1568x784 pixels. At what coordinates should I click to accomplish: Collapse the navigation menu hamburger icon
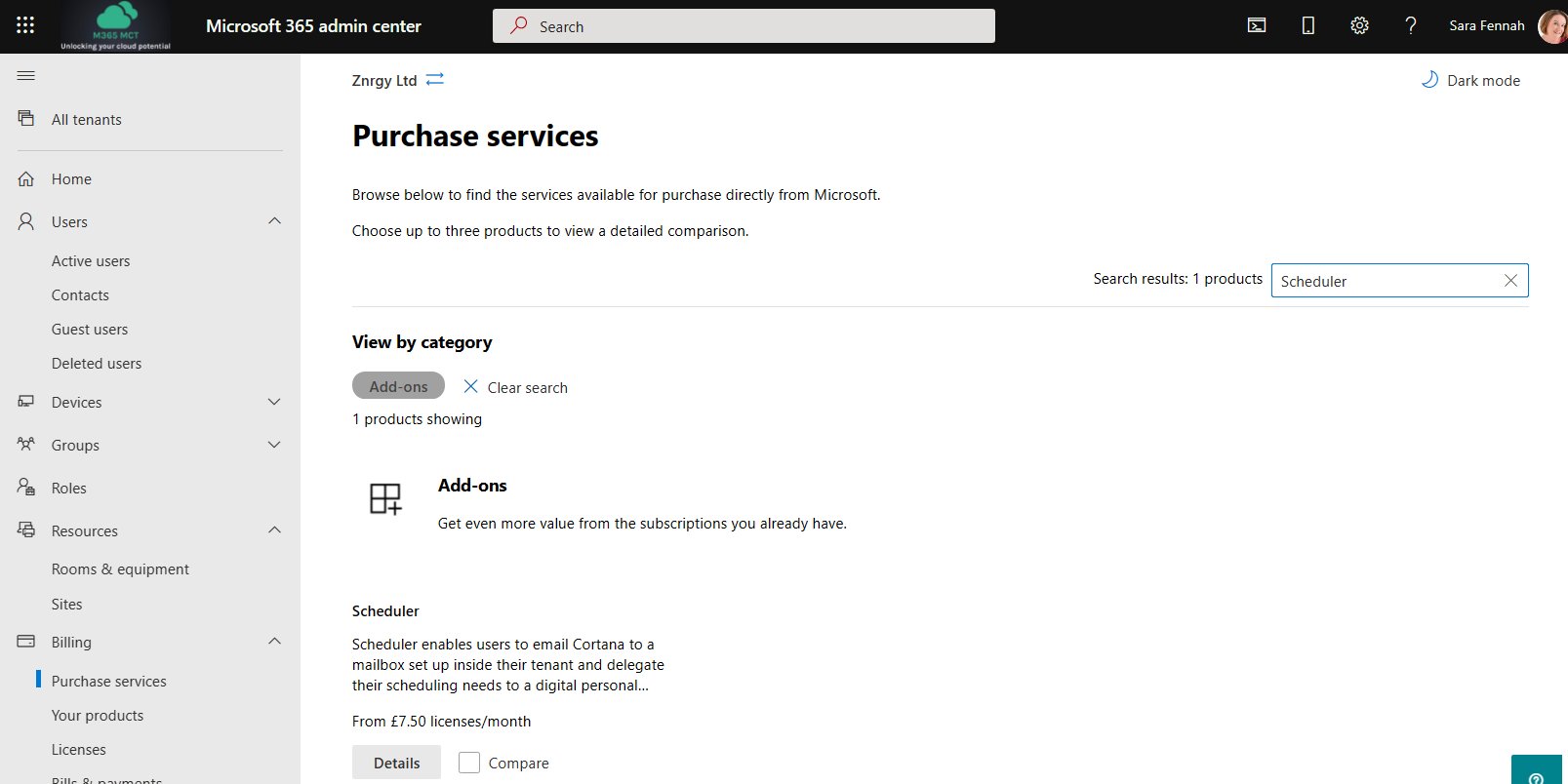[26, 76]
